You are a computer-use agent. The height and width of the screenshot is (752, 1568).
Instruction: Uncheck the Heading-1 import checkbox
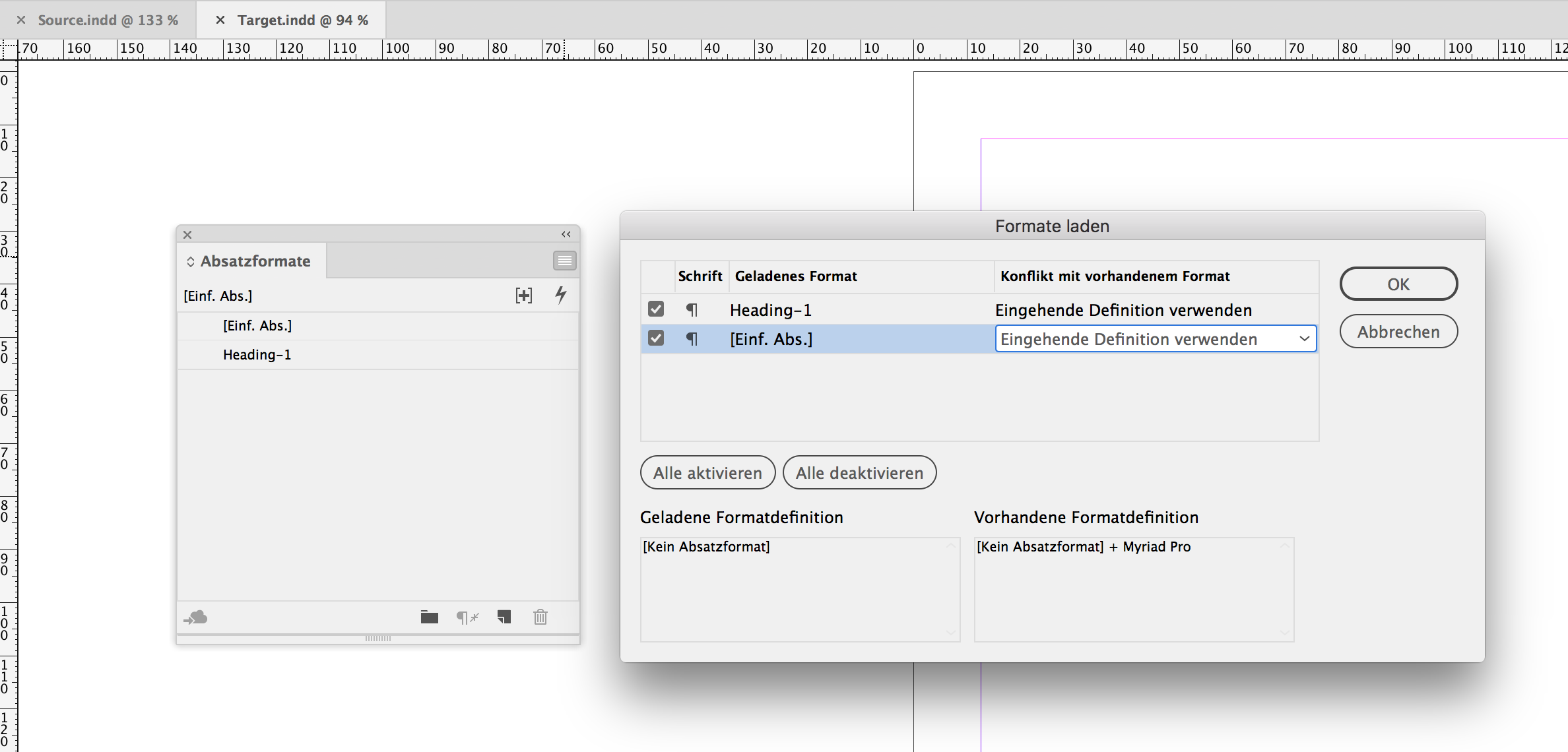[656, 309]
